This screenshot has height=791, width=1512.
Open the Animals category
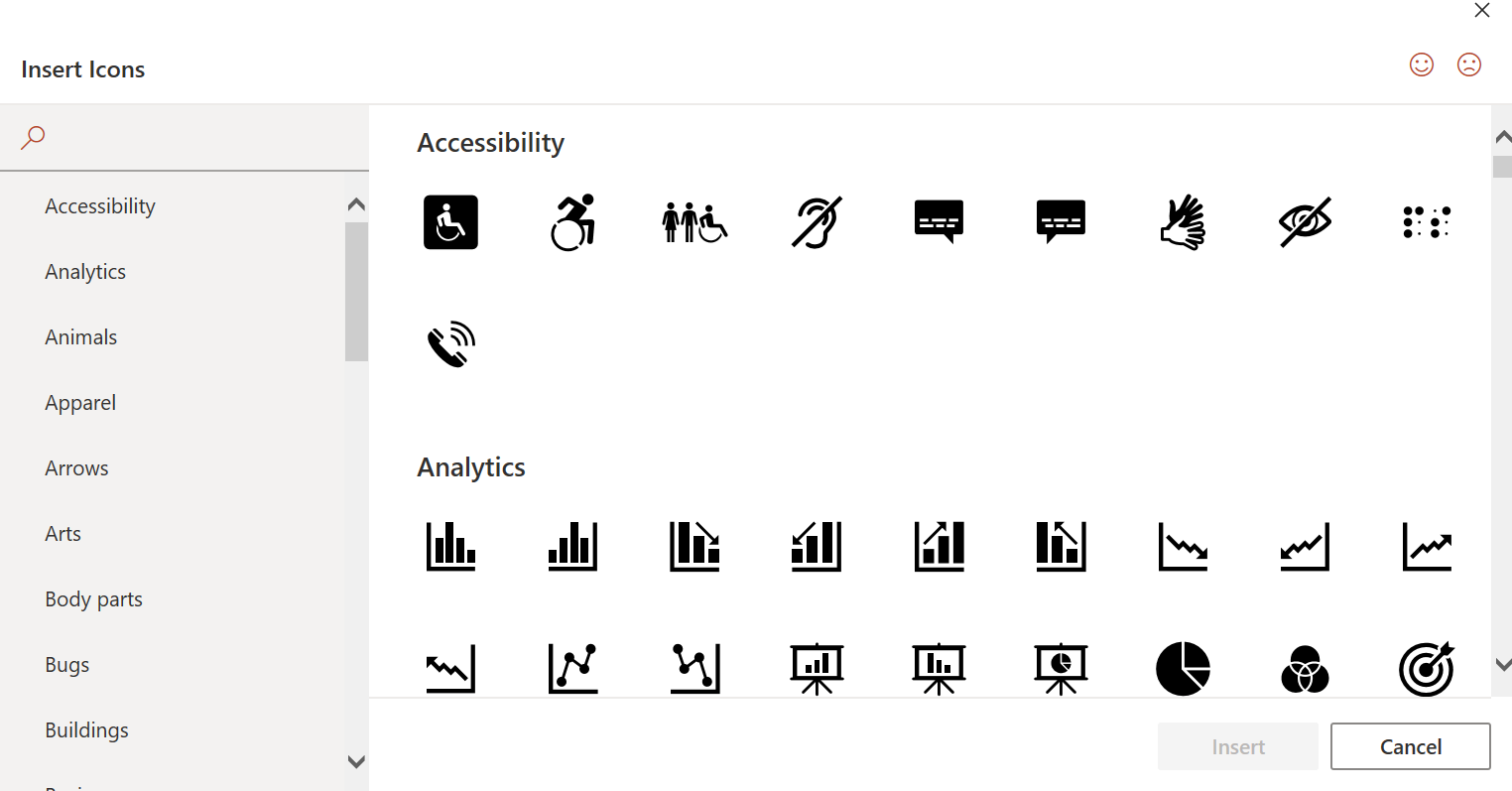81,337
